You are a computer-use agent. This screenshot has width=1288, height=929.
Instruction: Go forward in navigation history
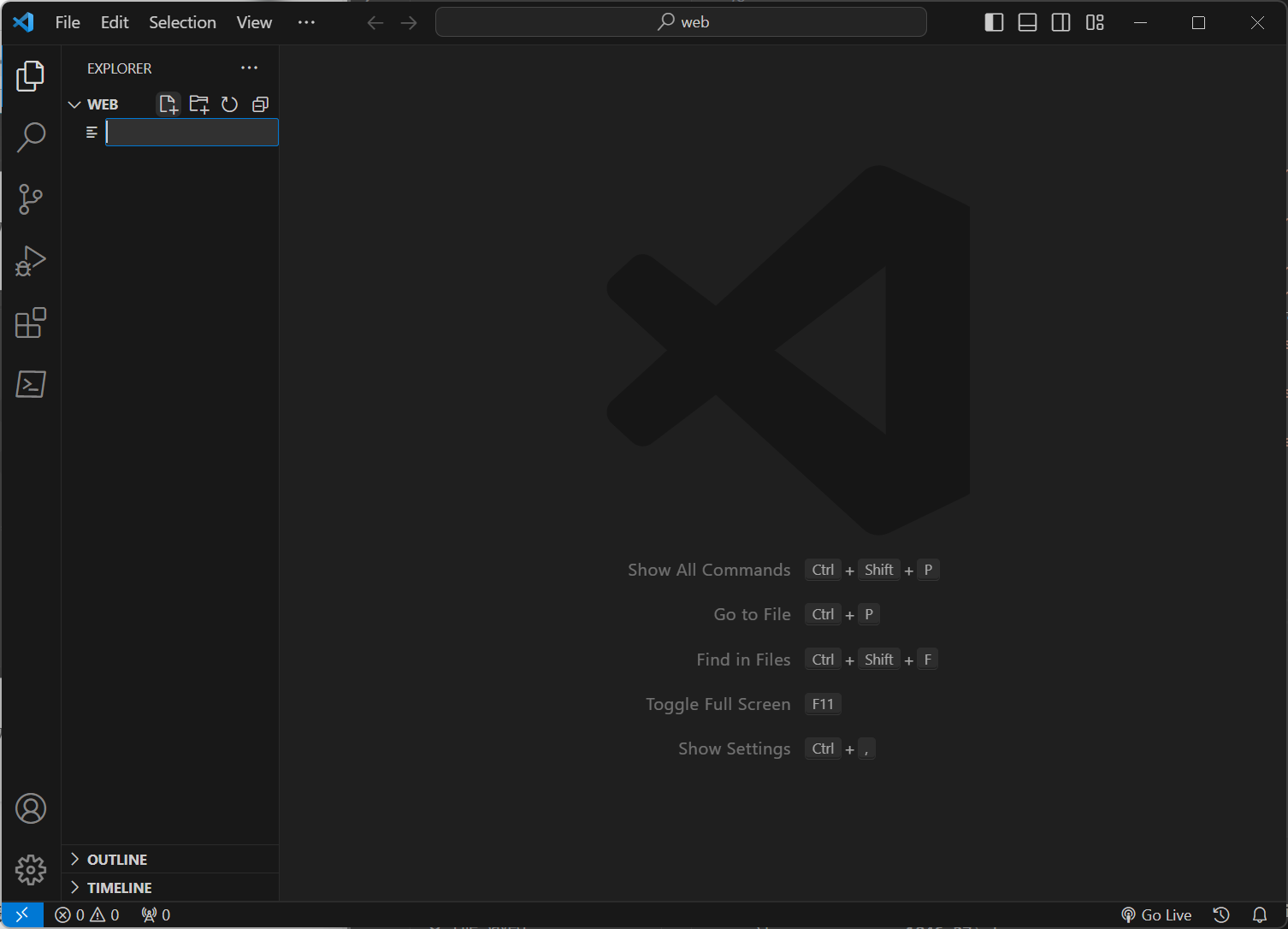[409, 22]
